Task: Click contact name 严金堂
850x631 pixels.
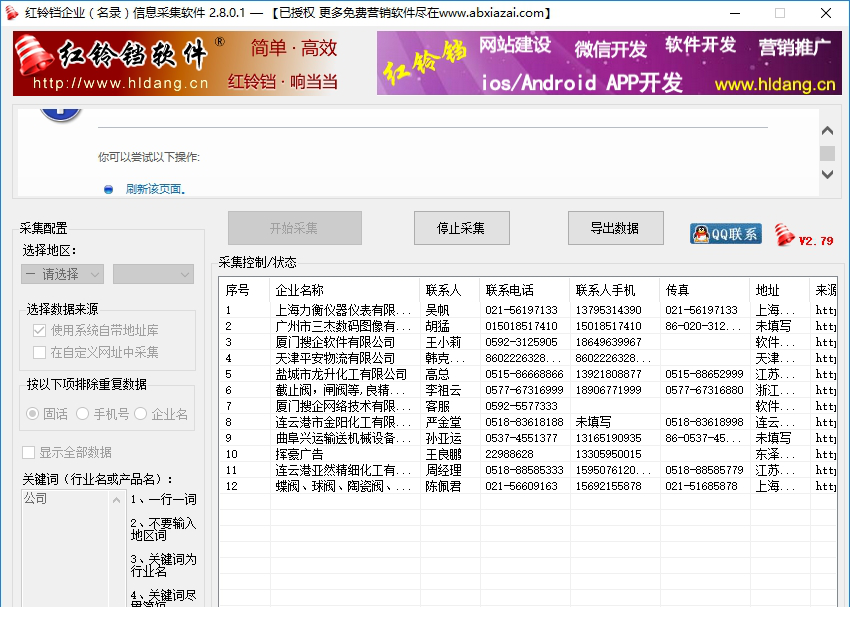Action: (x=443, y=422)
